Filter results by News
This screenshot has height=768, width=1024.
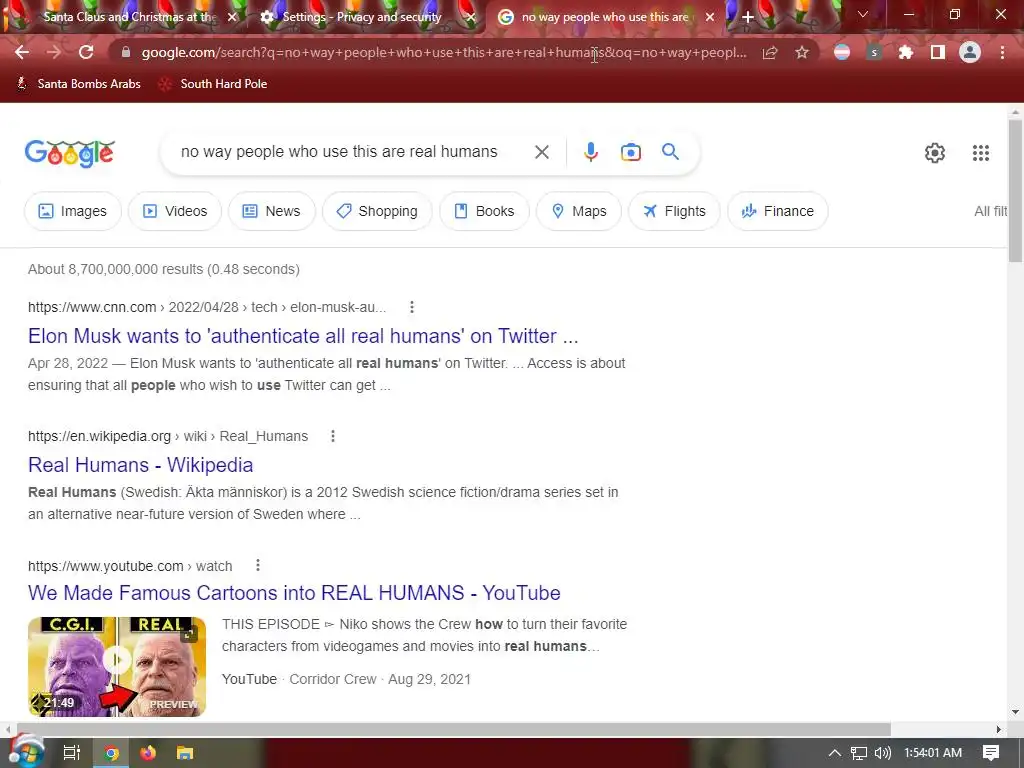[271, 211]
